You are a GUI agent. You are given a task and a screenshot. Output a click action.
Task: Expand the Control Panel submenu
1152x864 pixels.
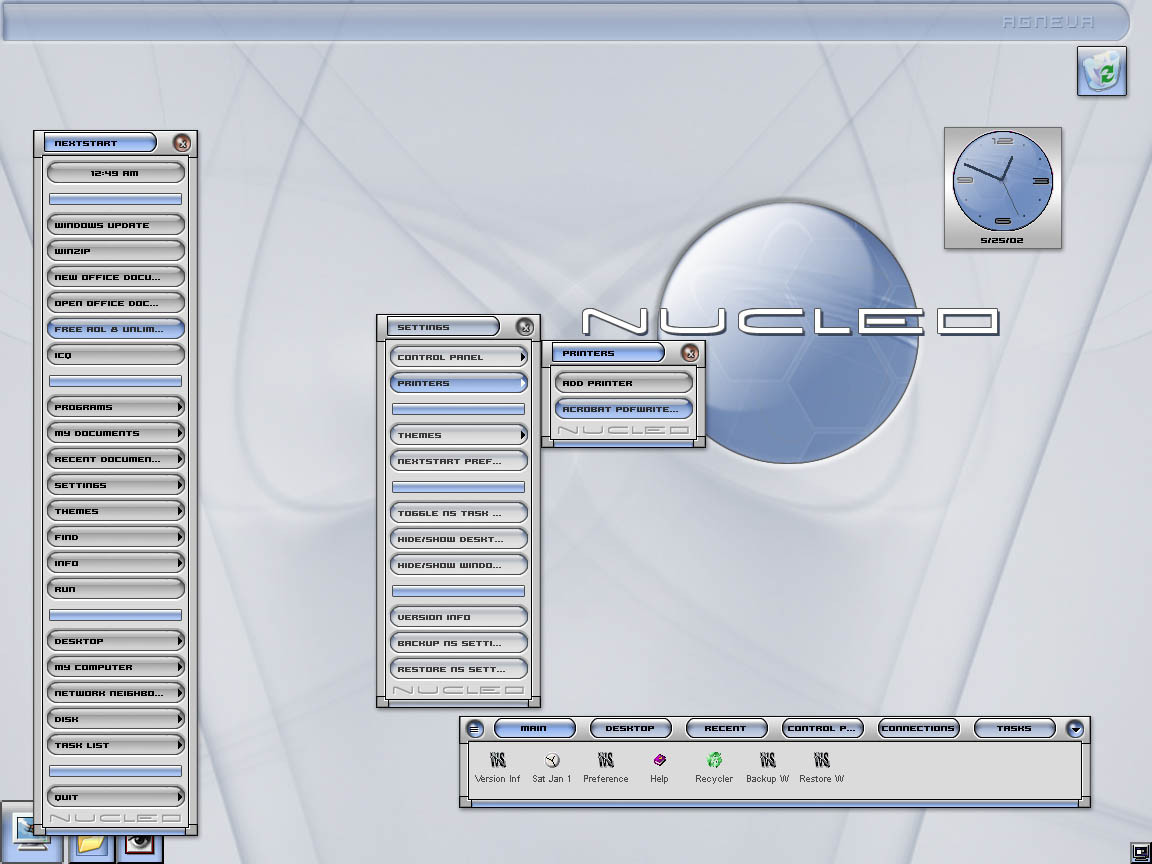pyautogui.click(x=458, y=357)
